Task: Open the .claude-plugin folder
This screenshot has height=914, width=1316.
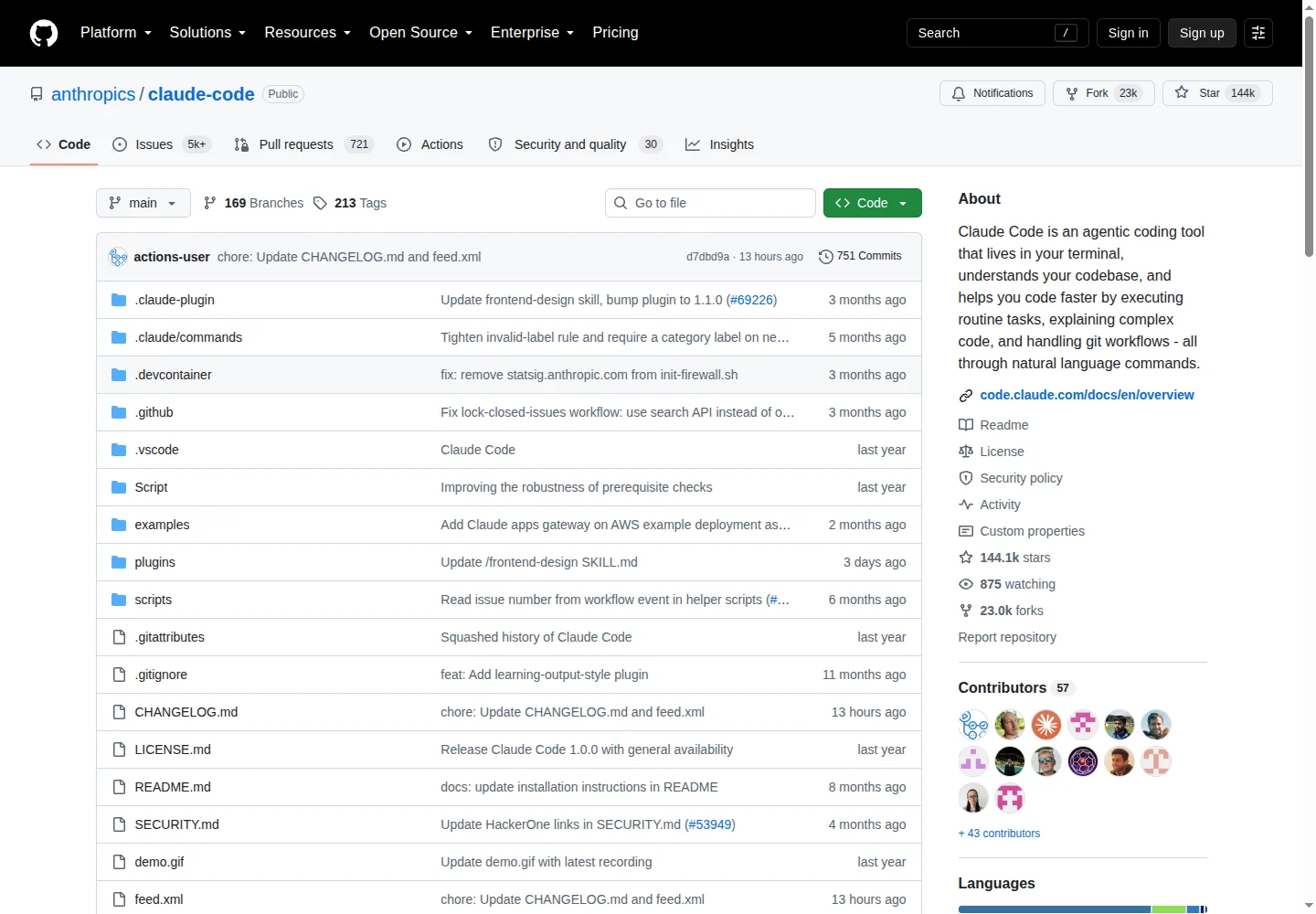Action: coord(175,300)
